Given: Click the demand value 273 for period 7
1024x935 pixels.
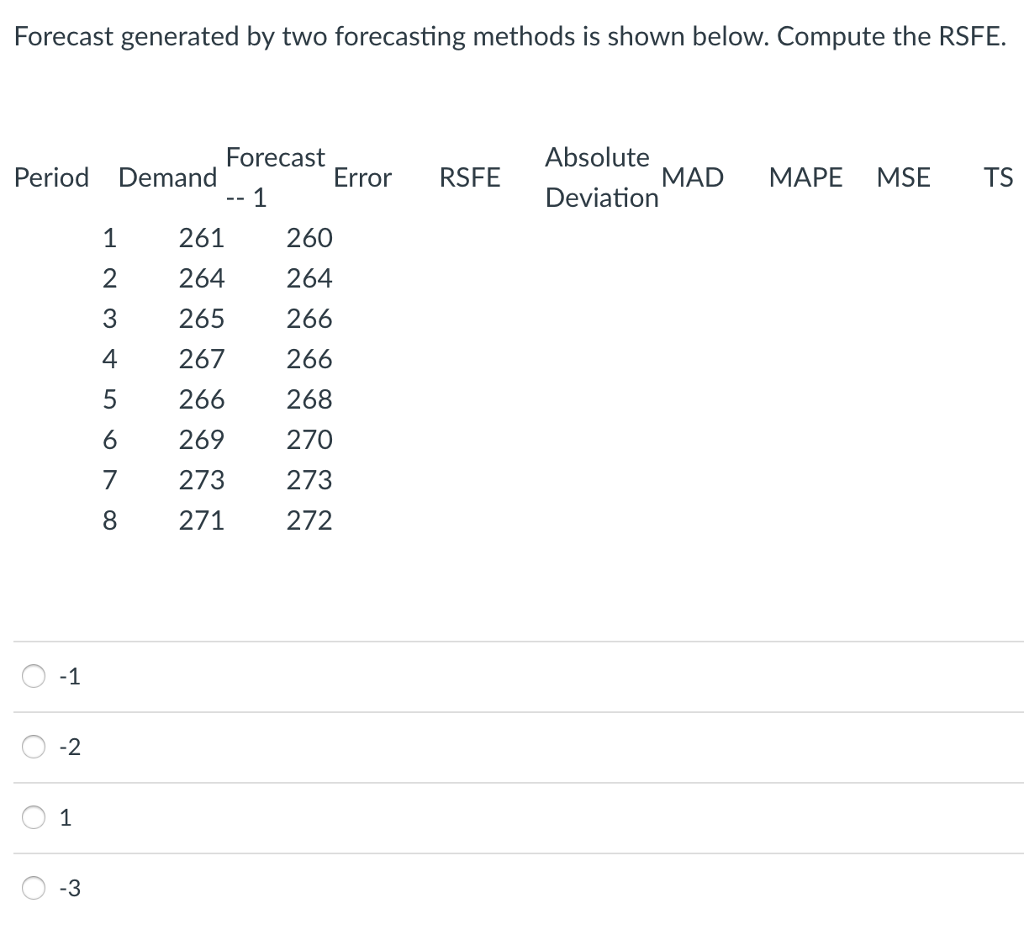Looking at the screenshot, I should pos(202,479).
